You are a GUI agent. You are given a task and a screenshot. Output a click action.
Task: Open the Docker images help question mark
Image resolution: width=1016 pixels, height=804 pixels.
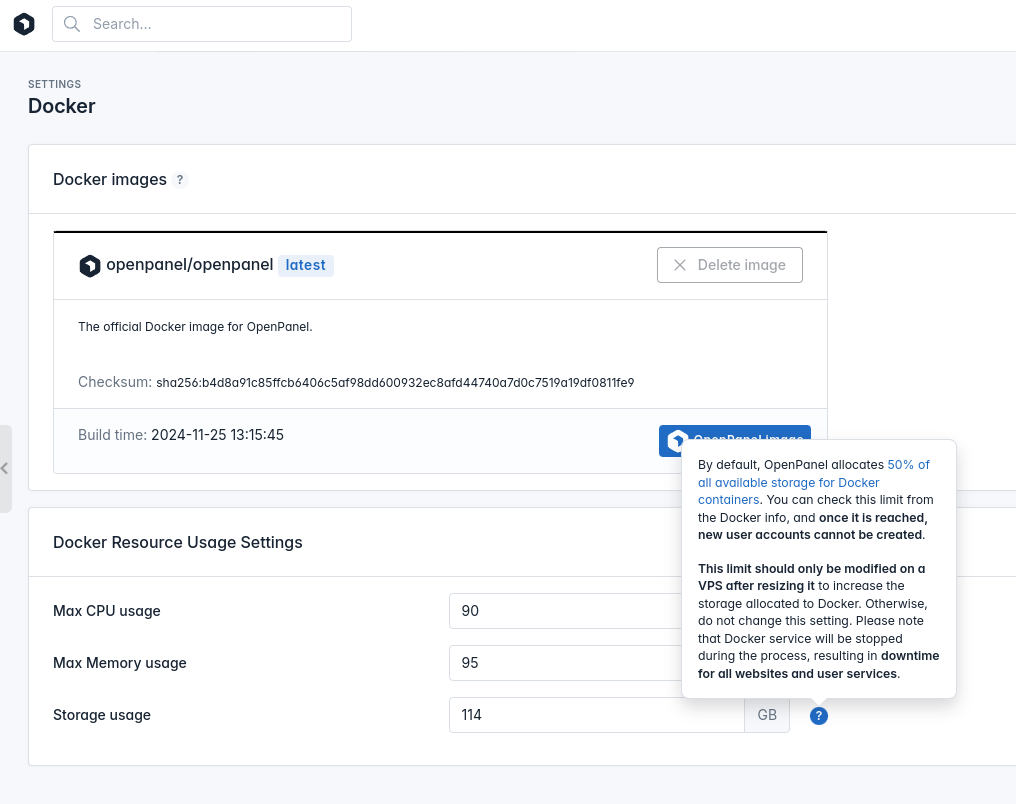tap(180, 179)
